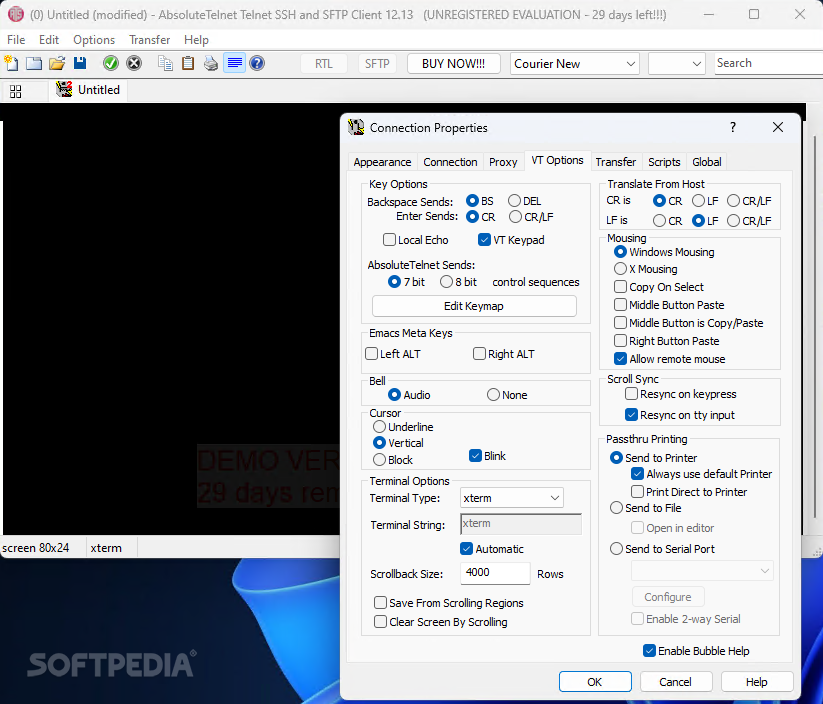Open a connection file with folder icon

tap(57, 64)
